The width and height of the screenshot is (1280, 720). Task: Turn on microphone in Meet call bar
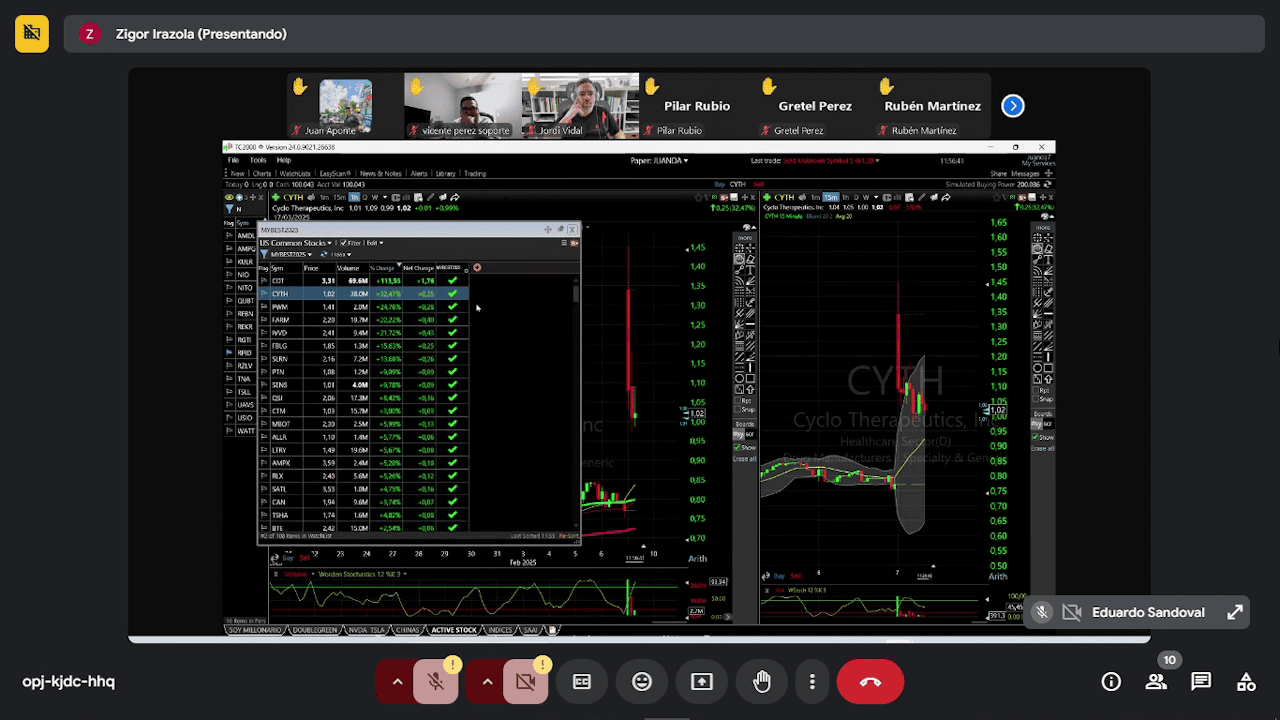436,682
